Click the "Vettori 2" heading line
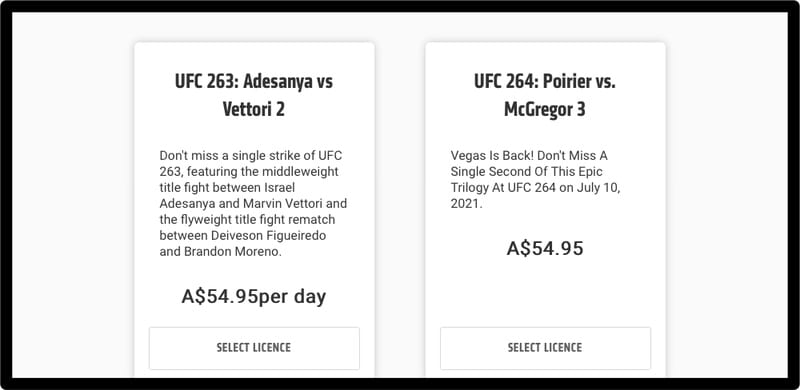The width and height of the screenshot is (800, 390). click(x=254, y=109)
